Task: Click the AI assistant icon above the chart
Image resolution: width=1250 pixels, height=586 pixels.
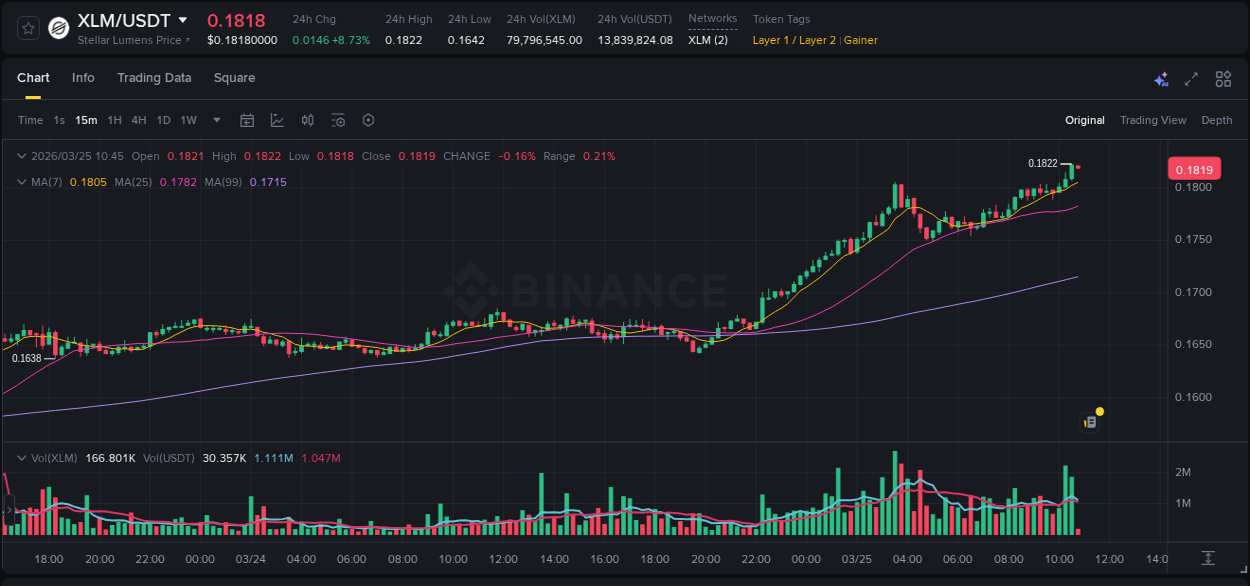Action: pyautogui.click(x=1160, y=78)
